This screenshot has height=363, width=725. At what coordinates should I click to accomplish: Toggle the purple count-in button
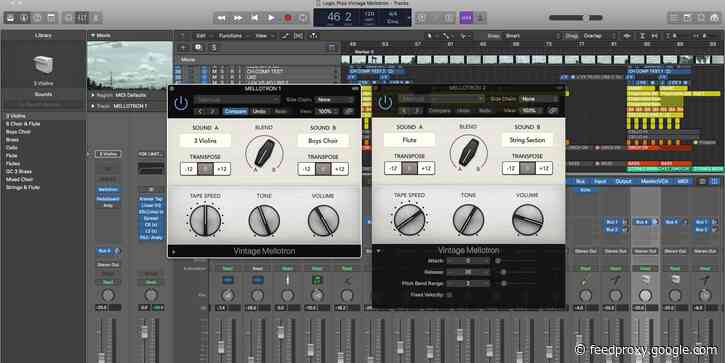466,18
